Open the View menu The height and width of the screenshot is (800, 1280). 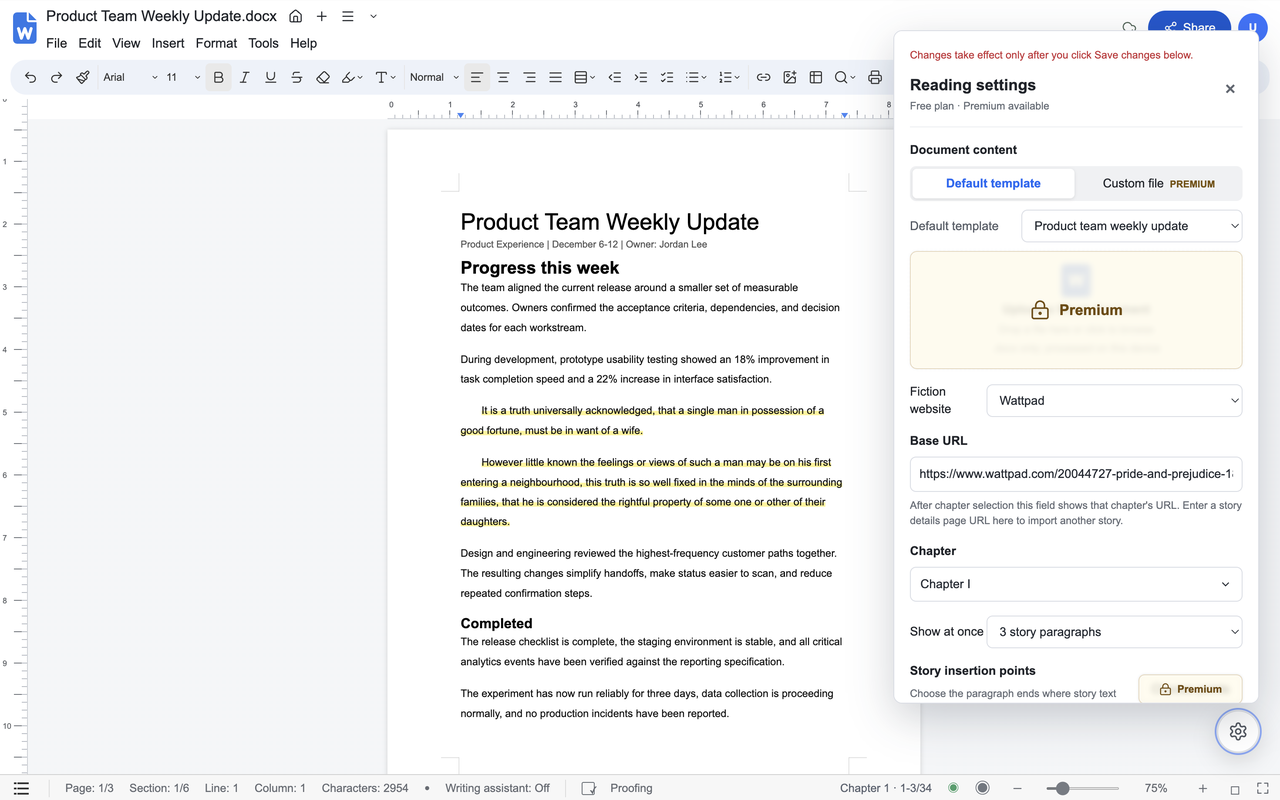126,43
